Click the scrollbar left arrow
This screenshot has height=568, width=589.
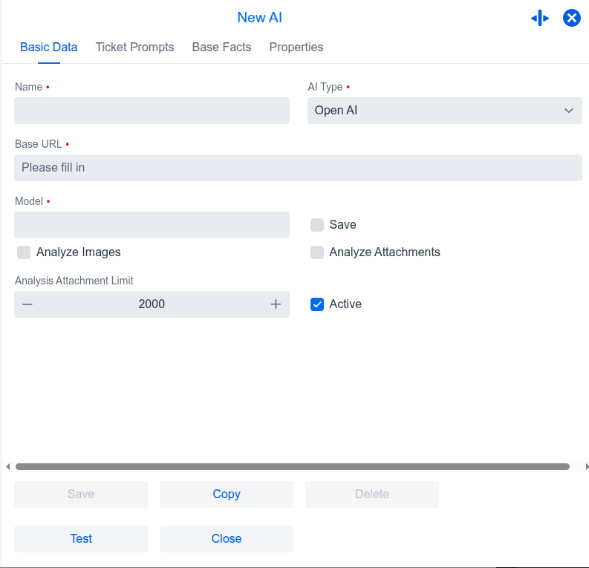8,467
